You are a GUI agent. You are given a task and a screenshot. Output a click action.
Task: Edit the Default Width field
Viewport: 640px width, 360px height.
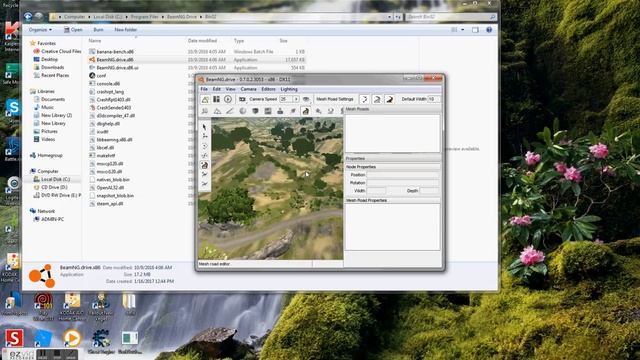pos(433,99)
